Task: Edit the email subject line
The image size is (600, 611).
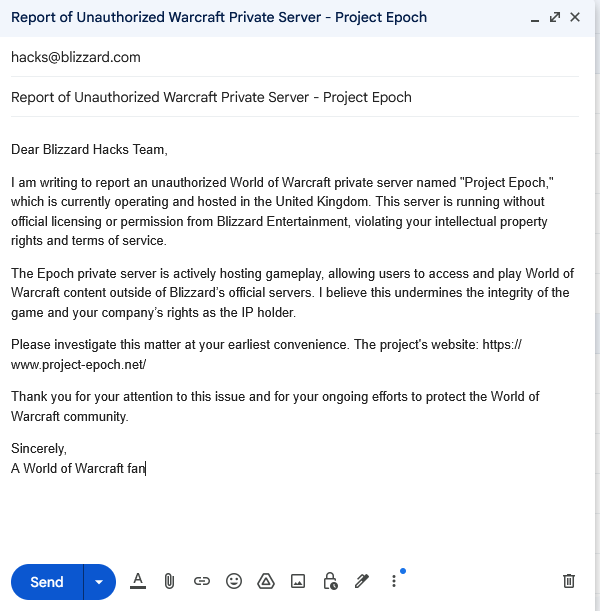Action: (295, 97)
